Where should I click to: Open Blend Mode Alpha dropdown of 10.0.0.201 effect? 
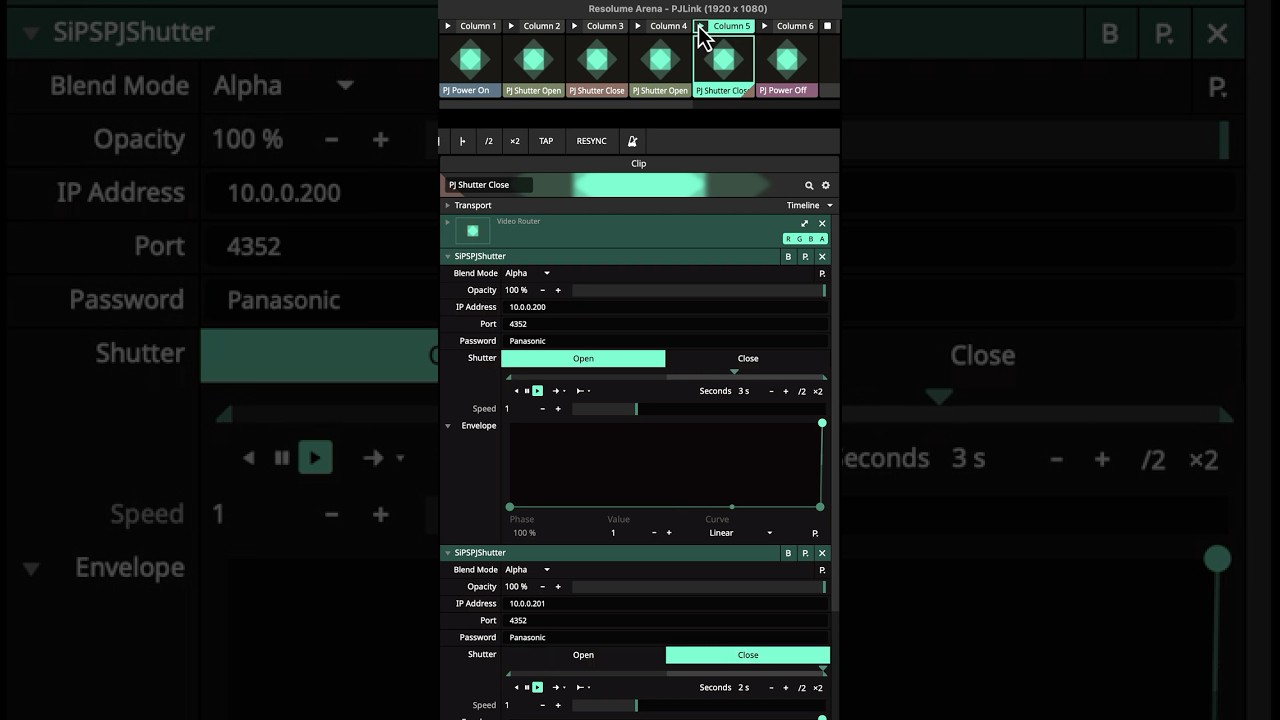tap(528, 570)
